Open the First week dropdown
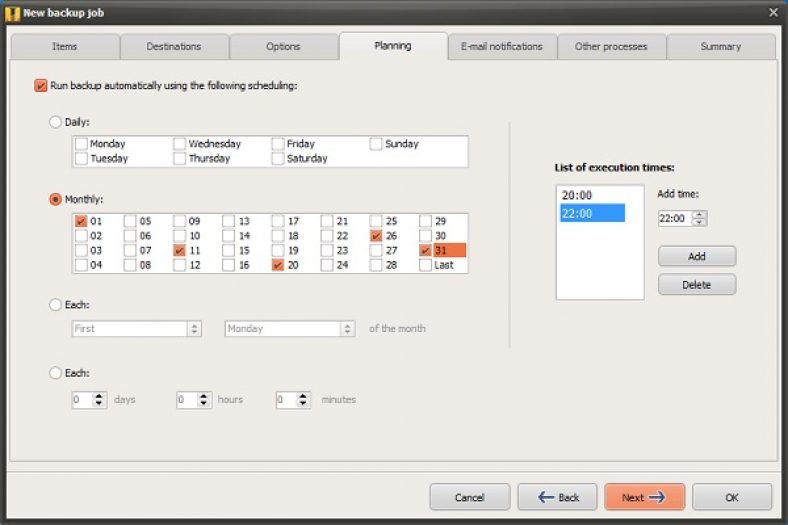The width and height of the screenshot is (788, 525). click(137, 329)
